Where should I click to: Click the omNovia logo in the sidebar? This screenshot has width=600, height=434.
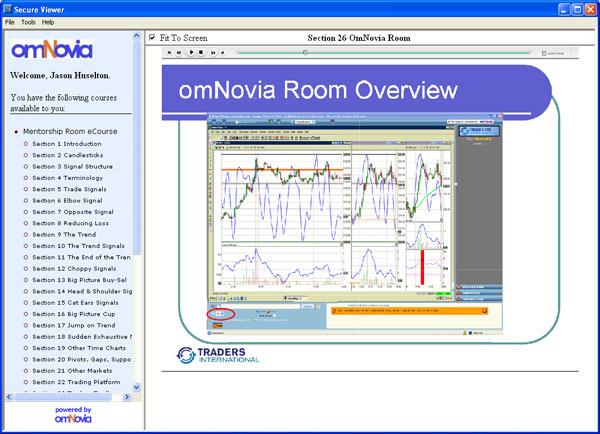52,49
